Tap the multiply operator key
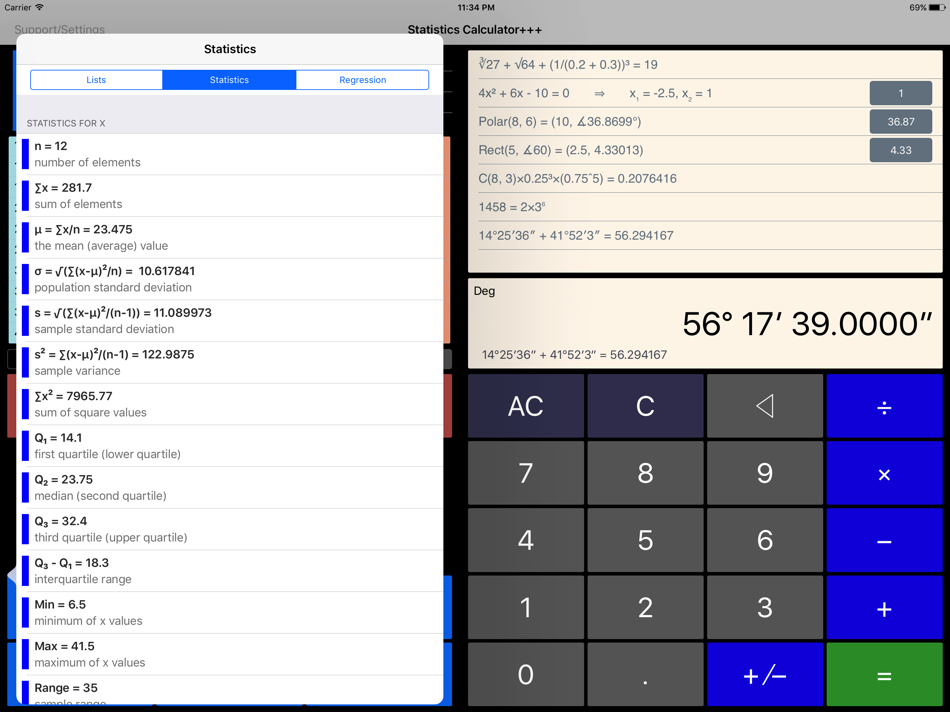The image size is (950, 712). point(884,473)
